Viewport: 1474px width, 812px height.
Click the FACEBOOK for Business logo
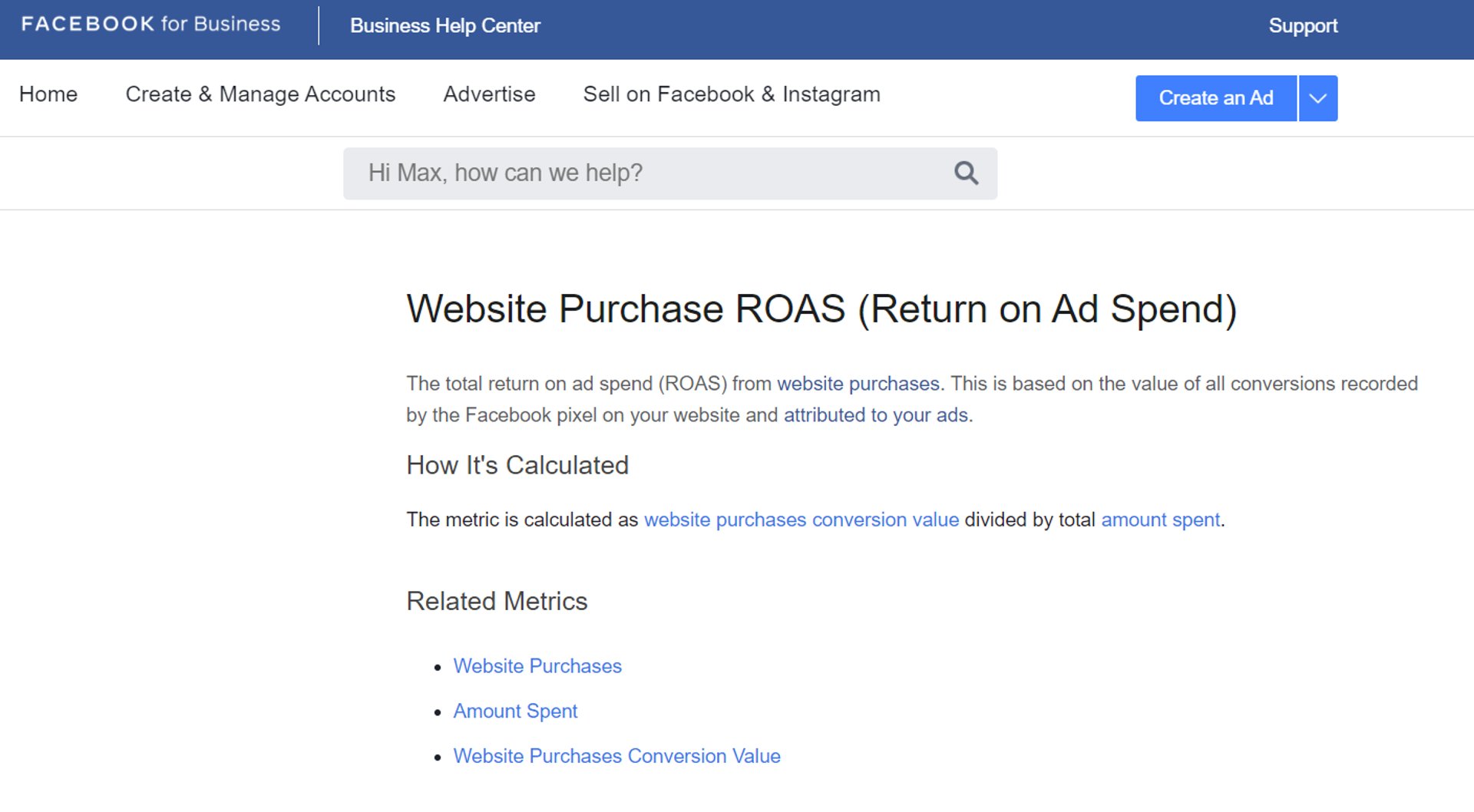coord(150,24)
